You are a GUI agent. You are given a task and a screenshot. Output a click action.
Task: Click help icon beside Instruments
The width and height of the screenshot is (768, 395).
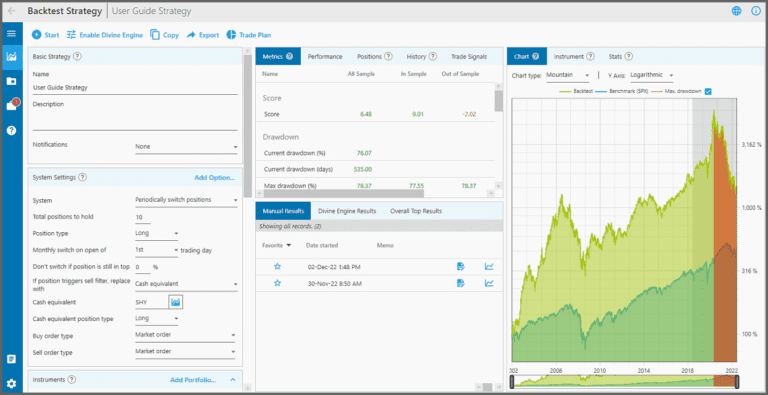tap(72, 379)
